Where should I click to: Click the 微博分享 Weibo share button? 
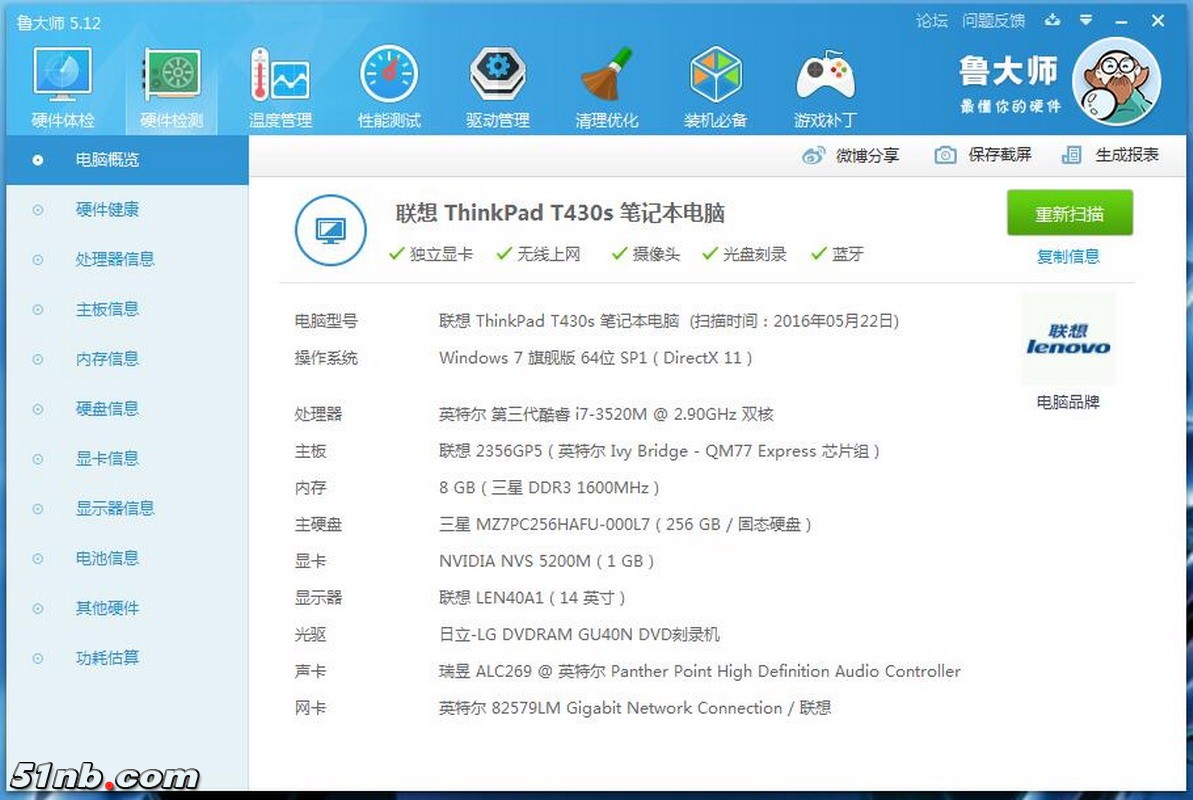(x=851, y=155)
